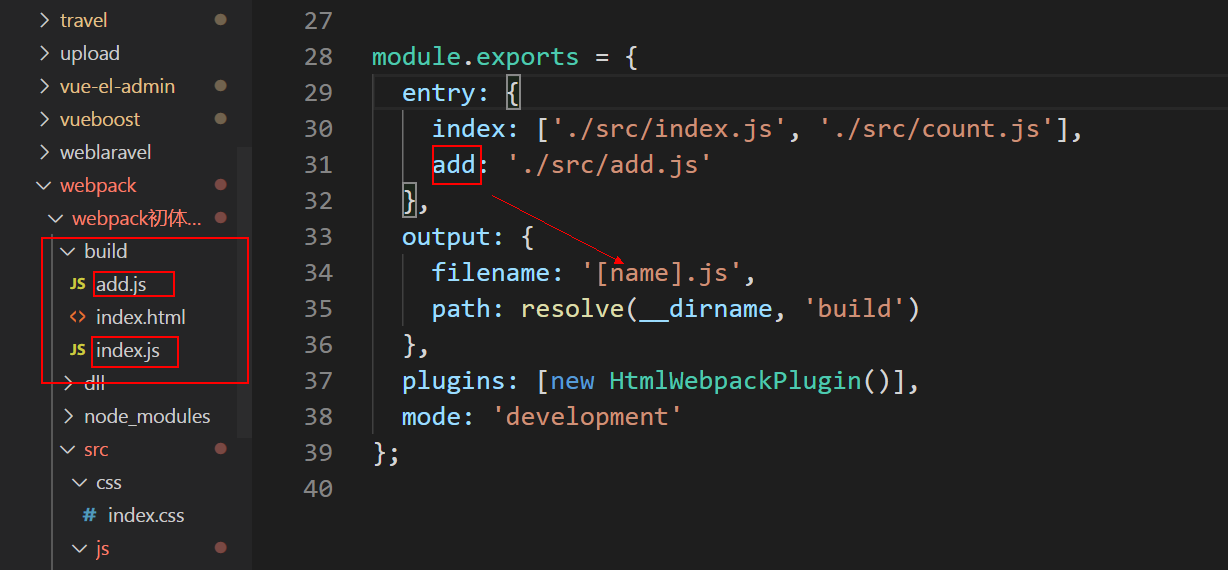1228x570 pixels.
Task: Click the modified dot beside src folder
Action: pos(220,449)
